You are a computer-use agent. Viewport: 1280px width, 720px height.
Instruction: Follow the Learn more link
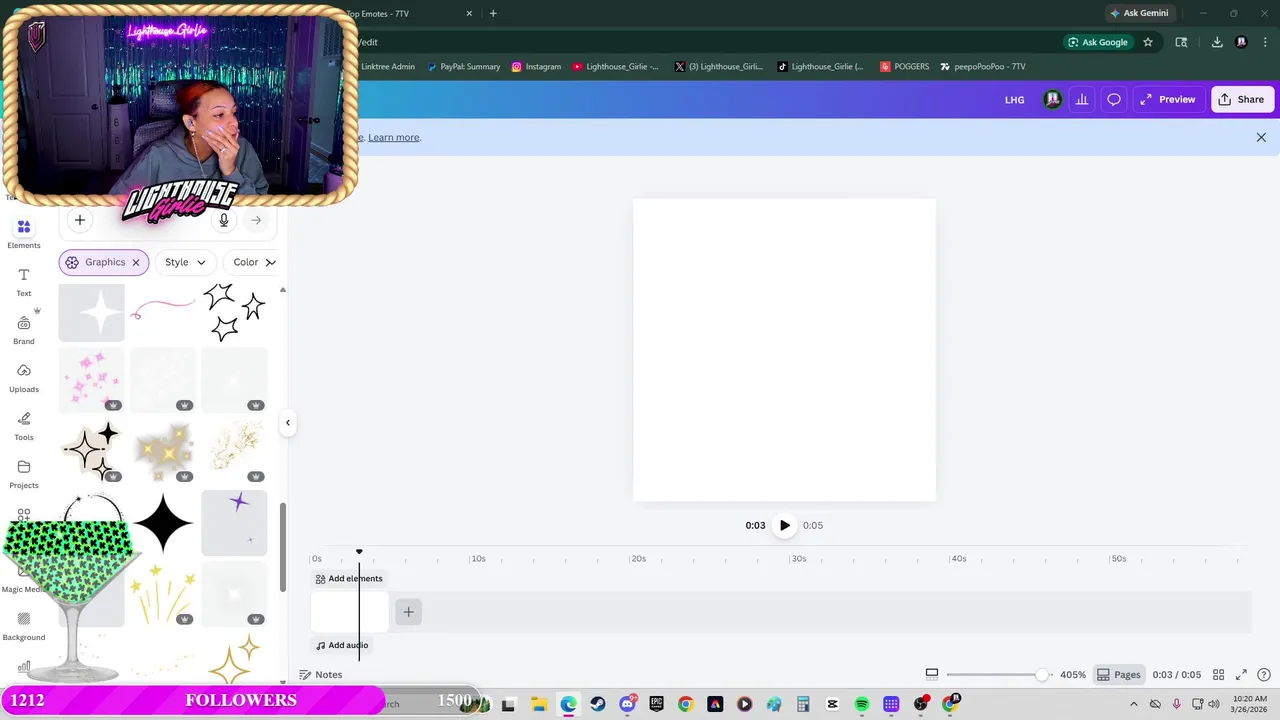click(x=394, y=137)
